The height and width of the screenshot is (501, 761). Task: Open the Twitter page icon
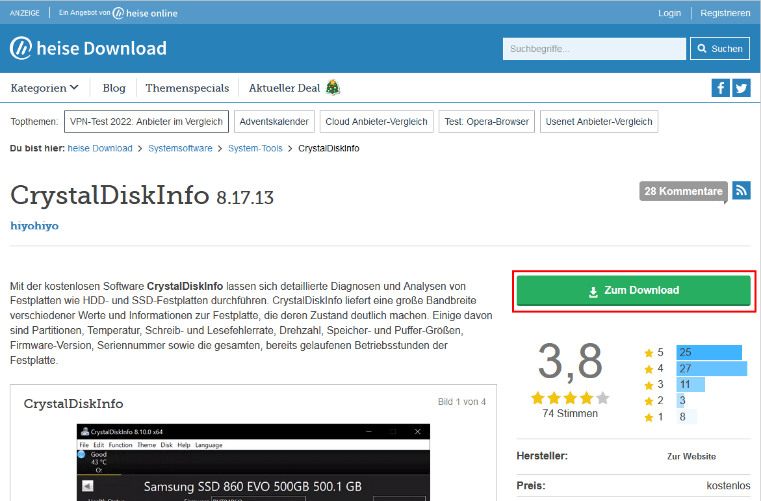click(x=741, y=88)
